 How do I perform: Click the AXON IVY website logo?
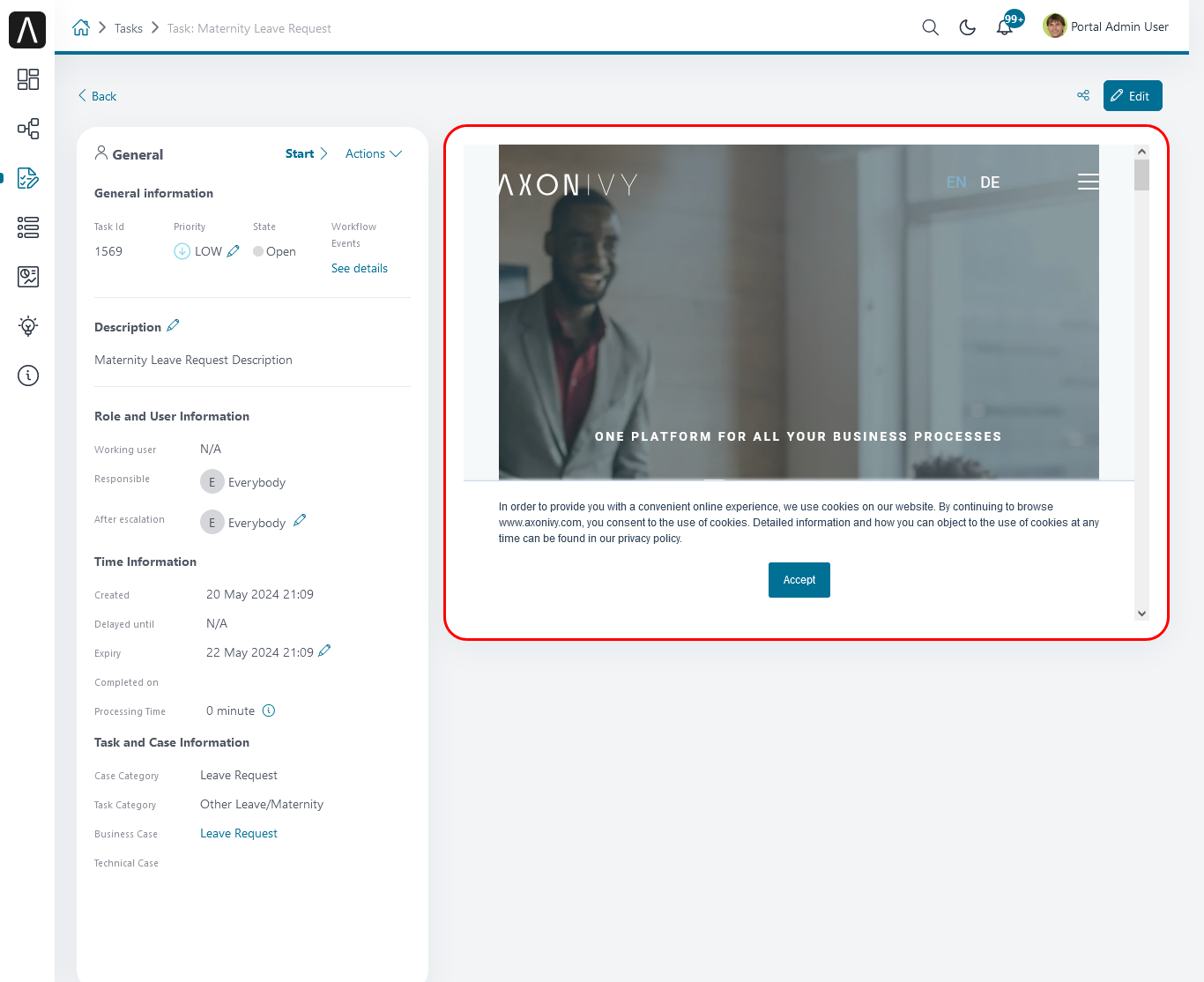click(569, 184)
